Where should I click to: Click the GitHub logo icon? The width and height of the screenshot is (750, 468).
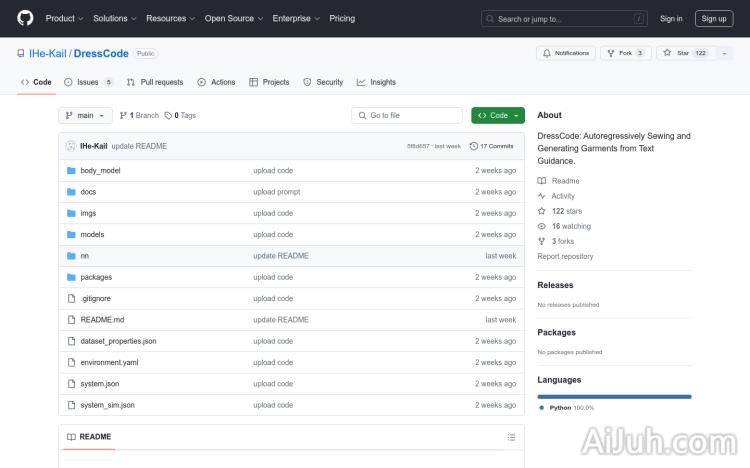point(25,18)
